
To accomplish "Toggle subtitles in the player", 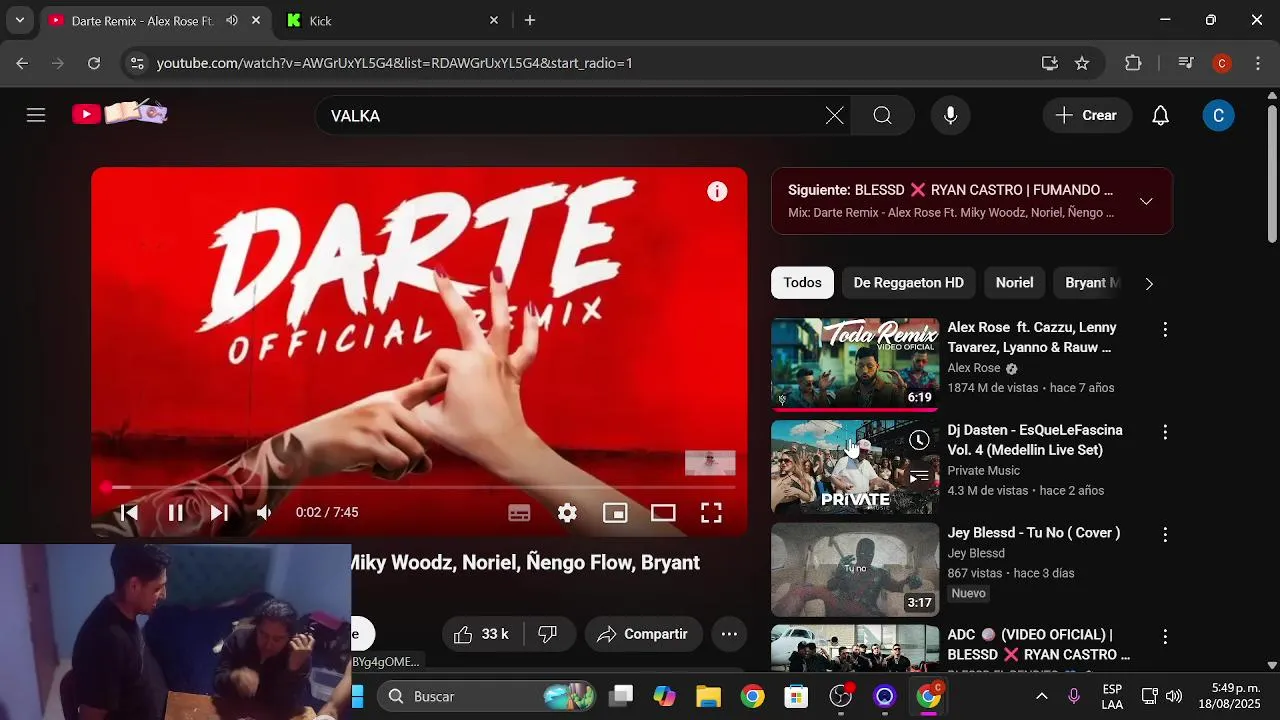I will tap(519, 513).
